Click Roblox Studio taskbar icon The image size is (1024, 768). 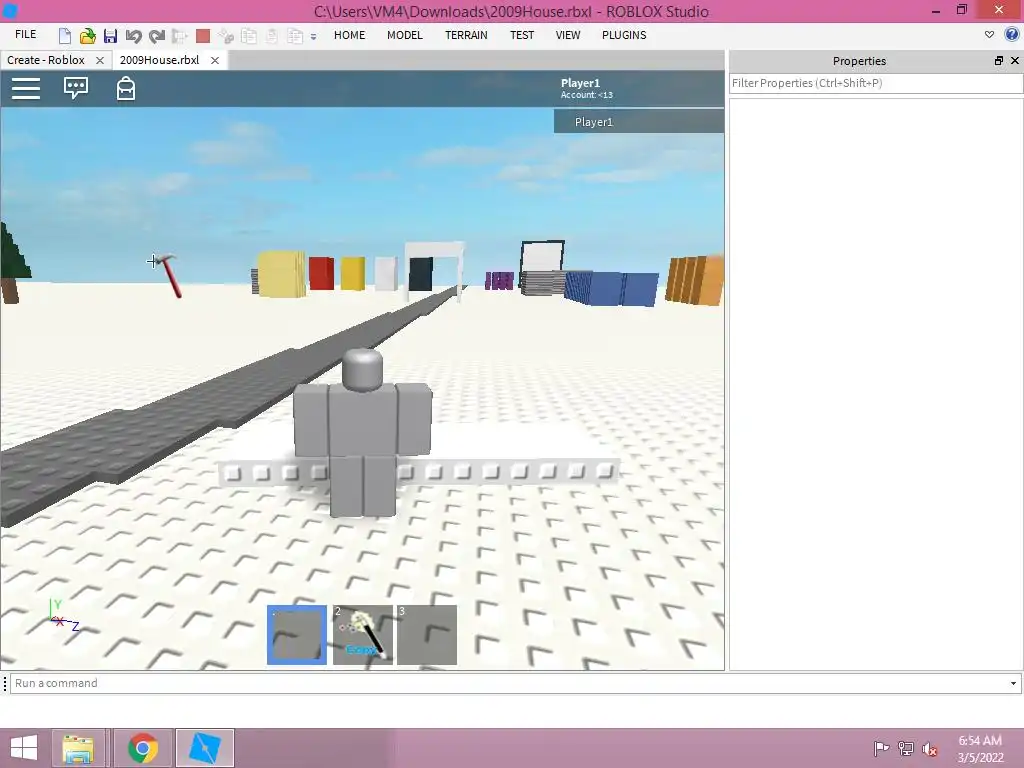click(204, 748)
